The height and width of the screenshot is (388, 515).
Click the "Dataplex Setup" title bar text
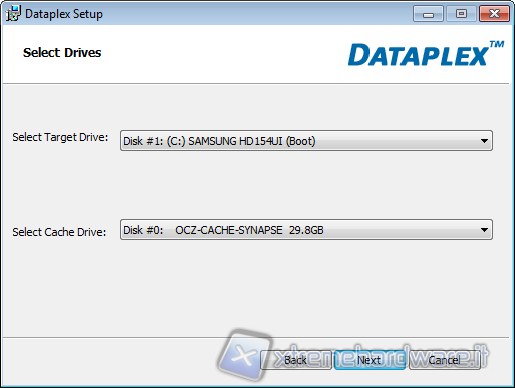(x=64, y=14)
